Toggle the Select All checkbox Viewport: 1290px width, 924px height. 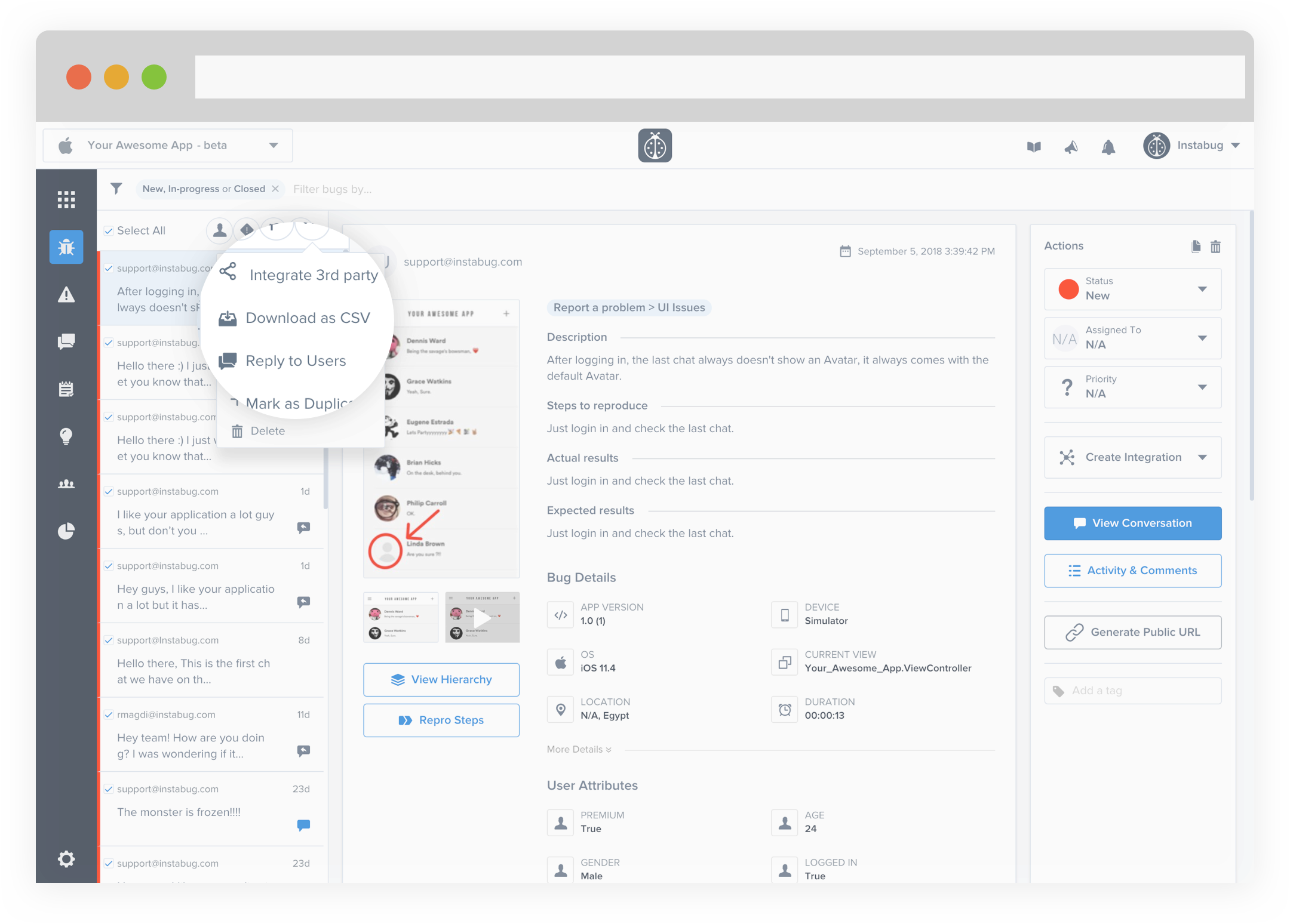(x=109, y=231)
